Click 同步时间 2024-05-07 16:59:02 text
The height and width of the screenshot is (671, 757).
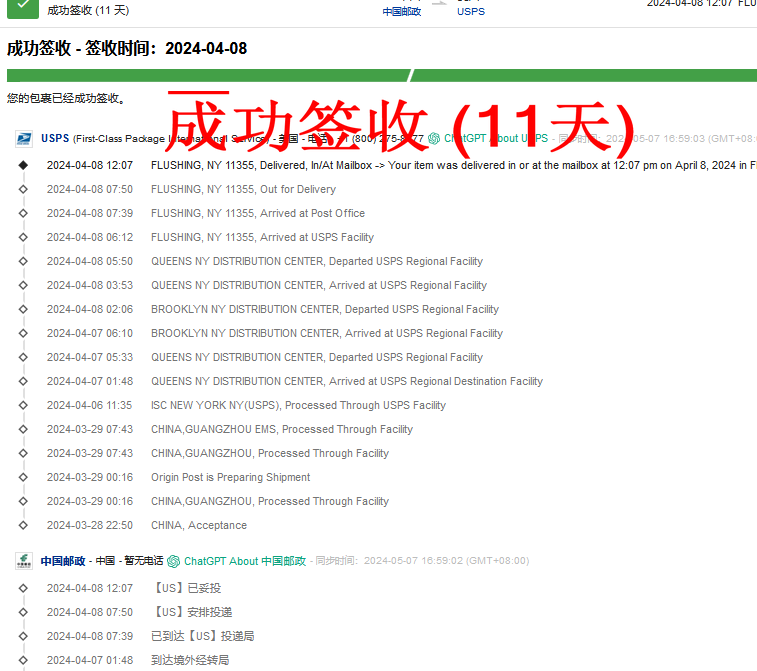(422, 561)
